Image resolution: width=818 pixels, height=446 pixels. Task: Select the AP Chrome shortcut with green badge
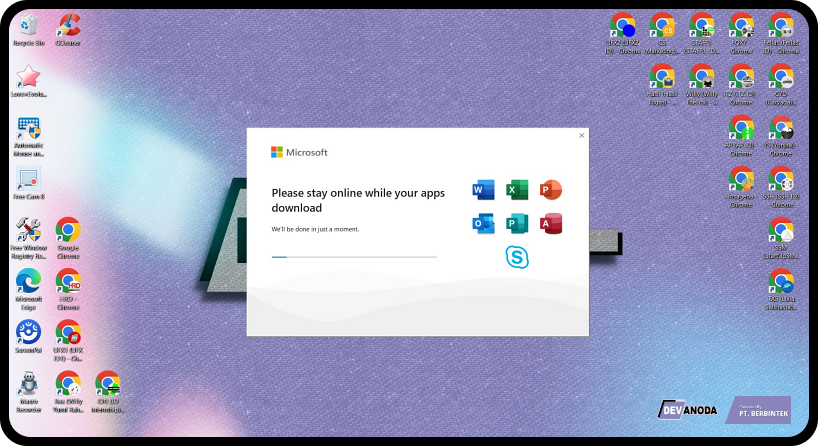point(741,136)
